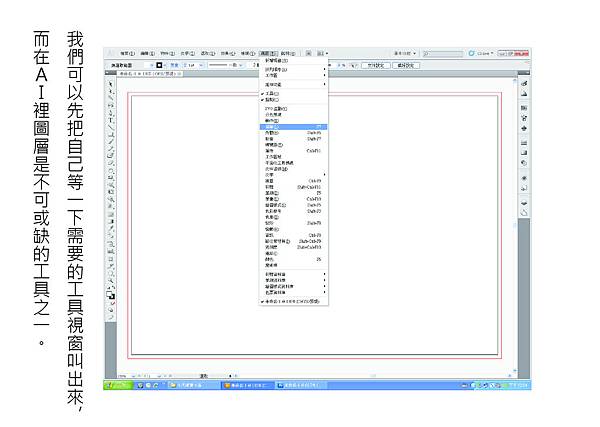Expand the 文字 (Type) submenu in Window menu
600x427 pixels.
pos(293,175)
